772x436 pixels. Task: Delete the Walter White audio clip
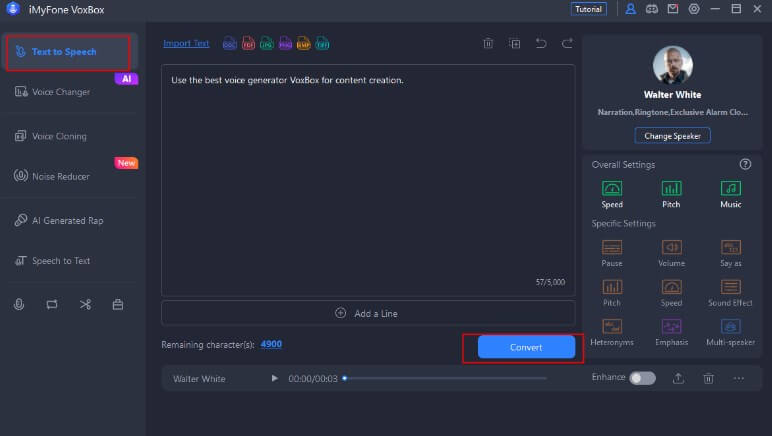tap(708, 378)
